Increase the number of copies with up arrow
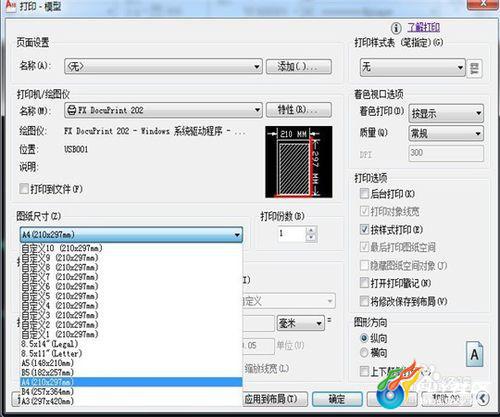 click(x=311, y=230)
